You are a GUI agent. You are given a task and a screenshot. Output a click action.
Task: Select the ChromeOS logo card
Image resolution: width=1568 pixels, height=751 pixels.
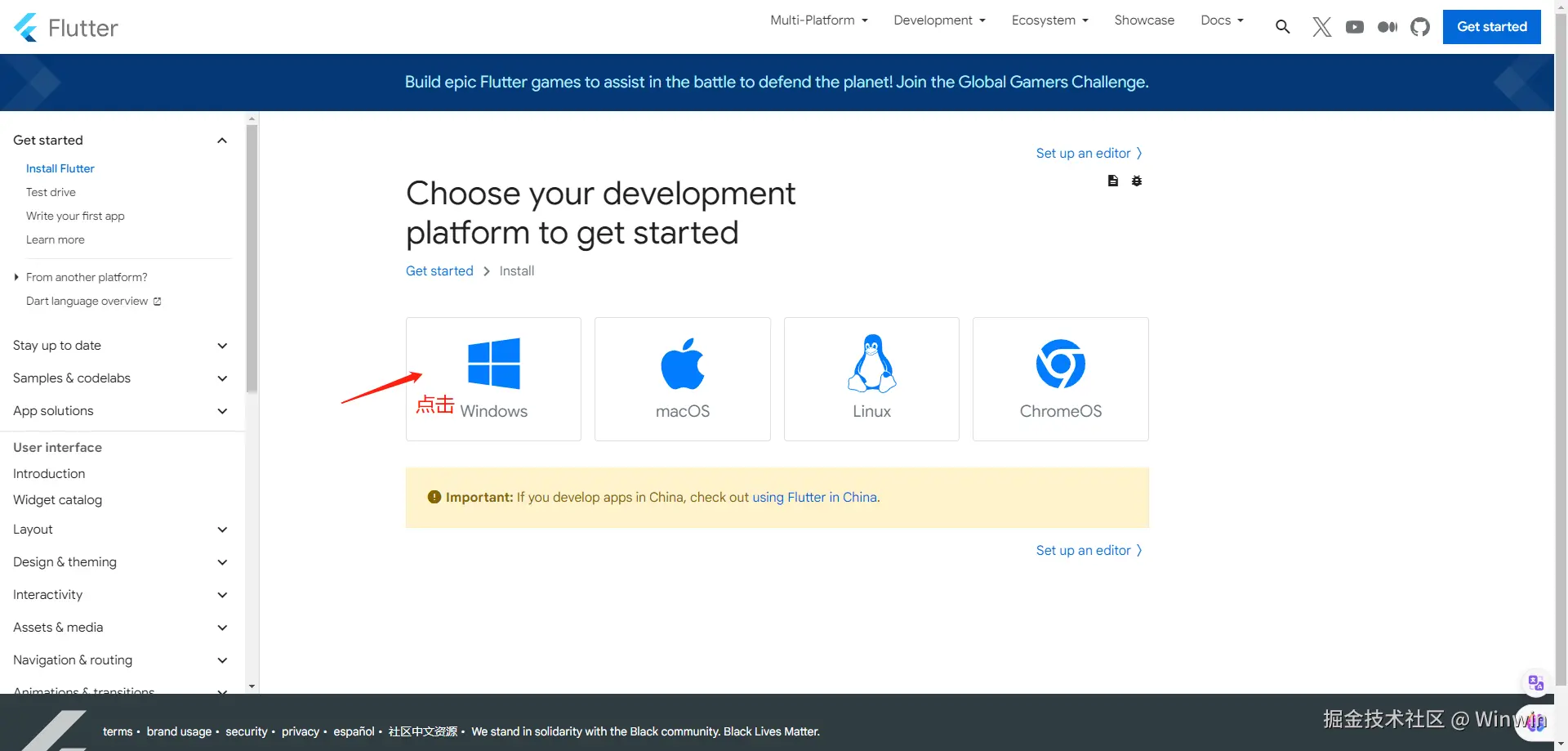coord(1061,379)
